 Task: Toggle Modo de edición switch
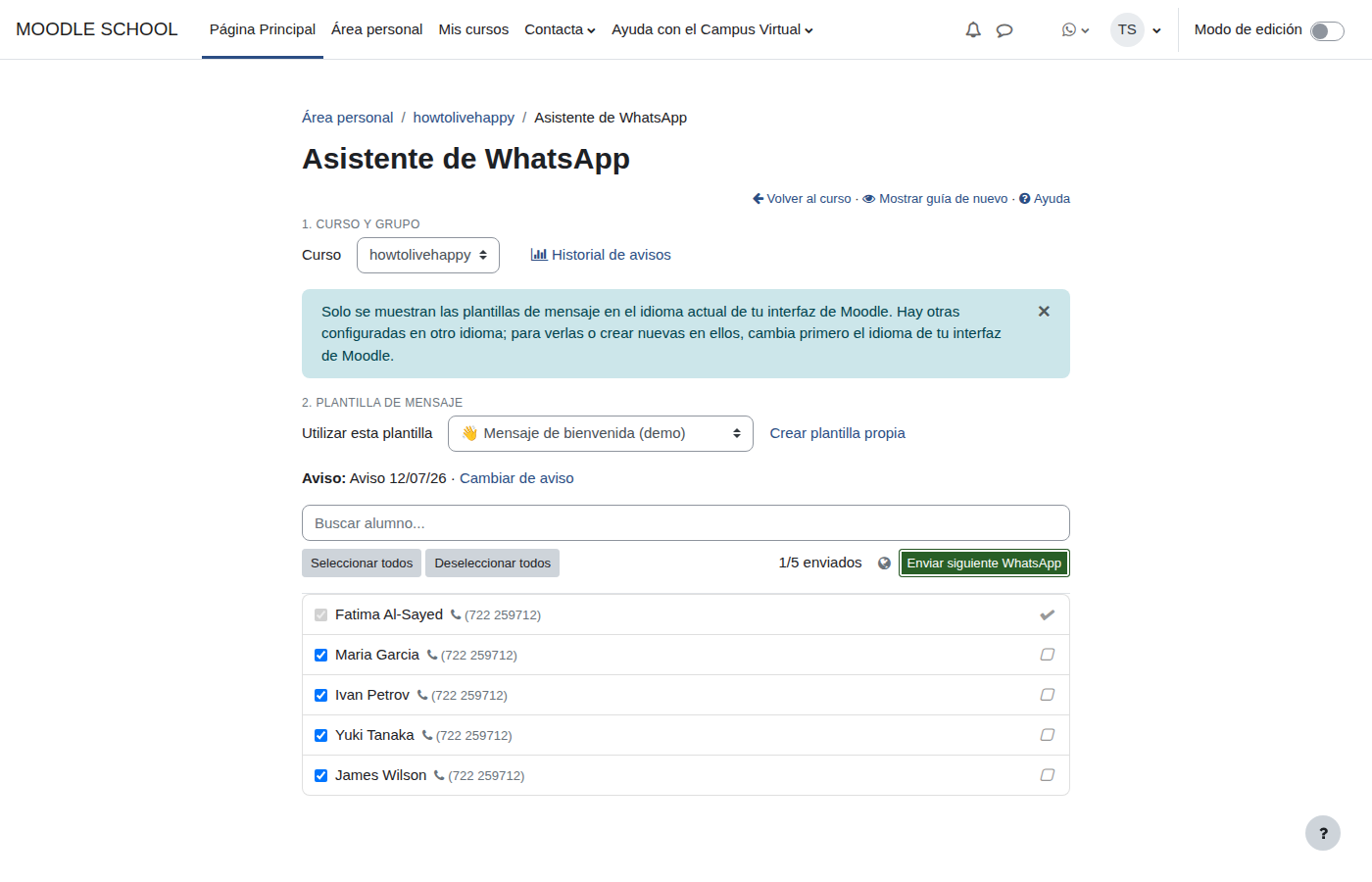click(x=1327, y=31)
